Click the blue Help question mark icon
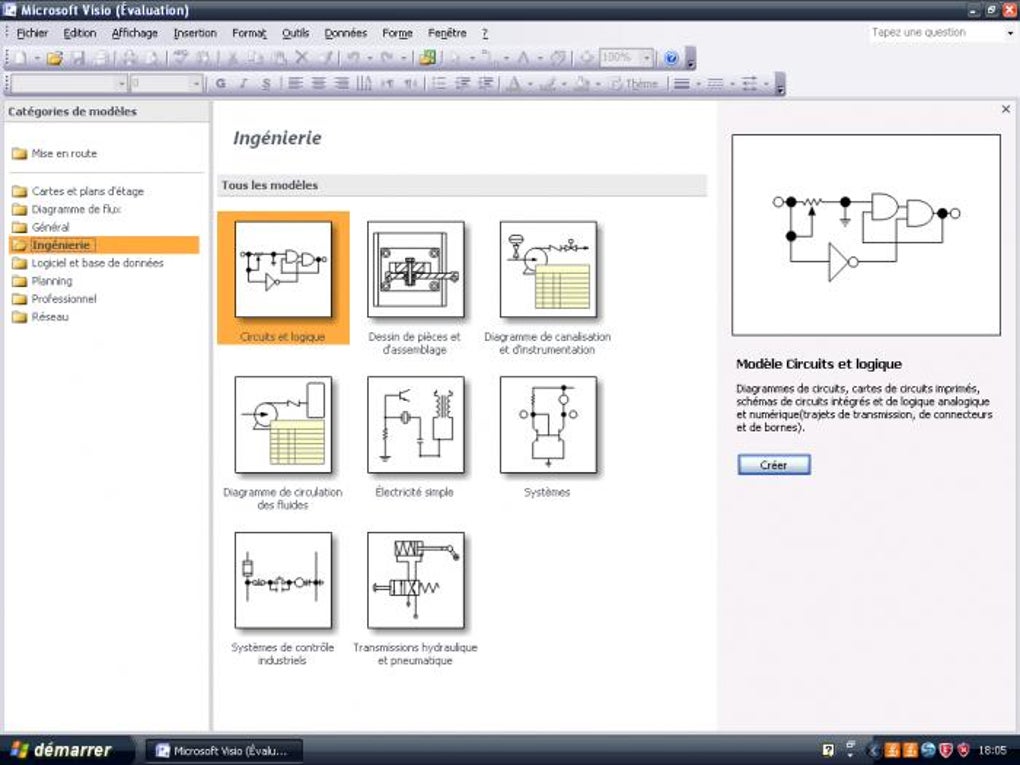Viewport: 1020px width, 765px height. coord(672,59)
